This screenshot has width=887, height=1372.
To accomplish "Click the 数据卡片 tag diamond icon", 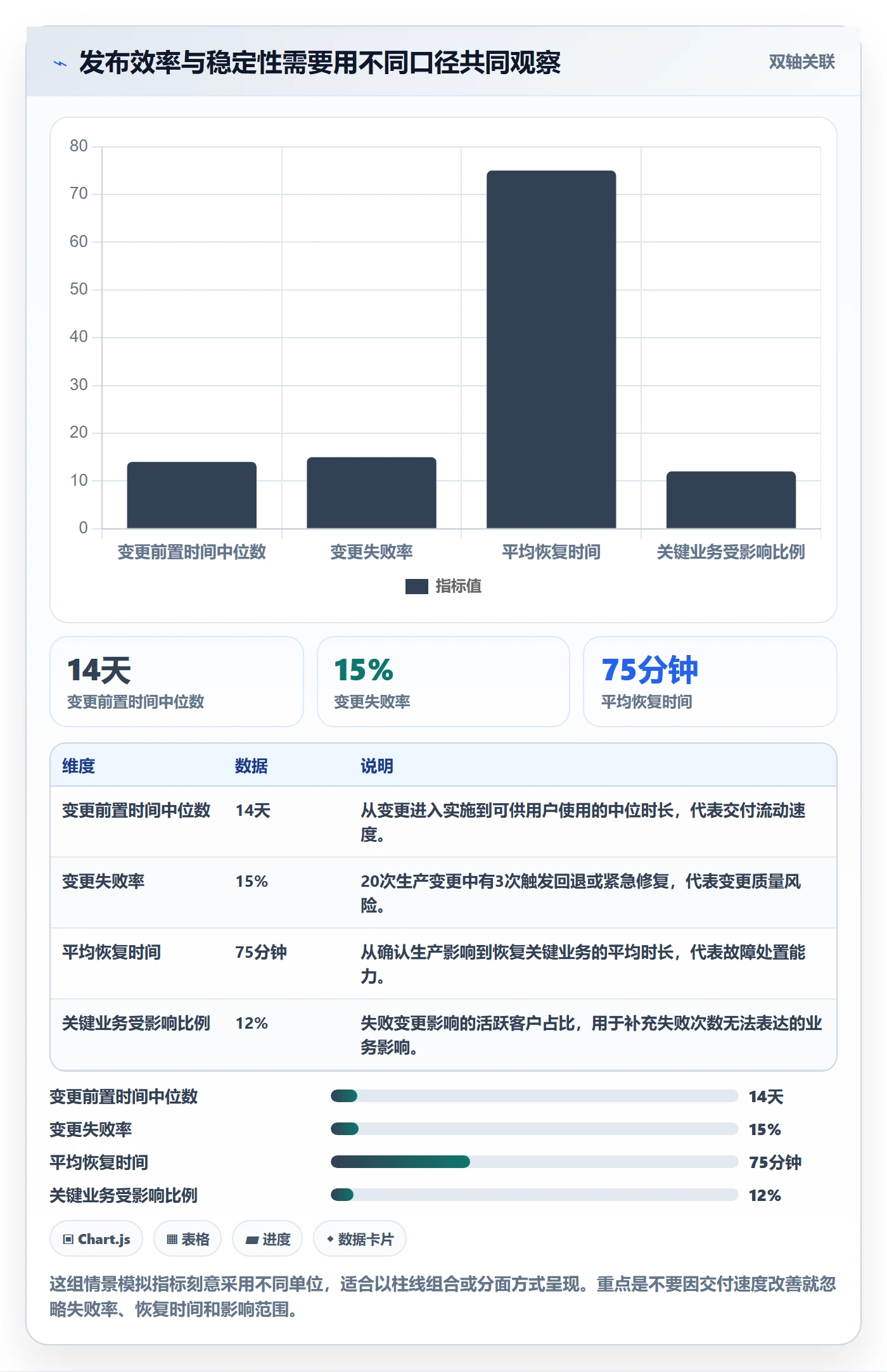I will point(329,1239).
